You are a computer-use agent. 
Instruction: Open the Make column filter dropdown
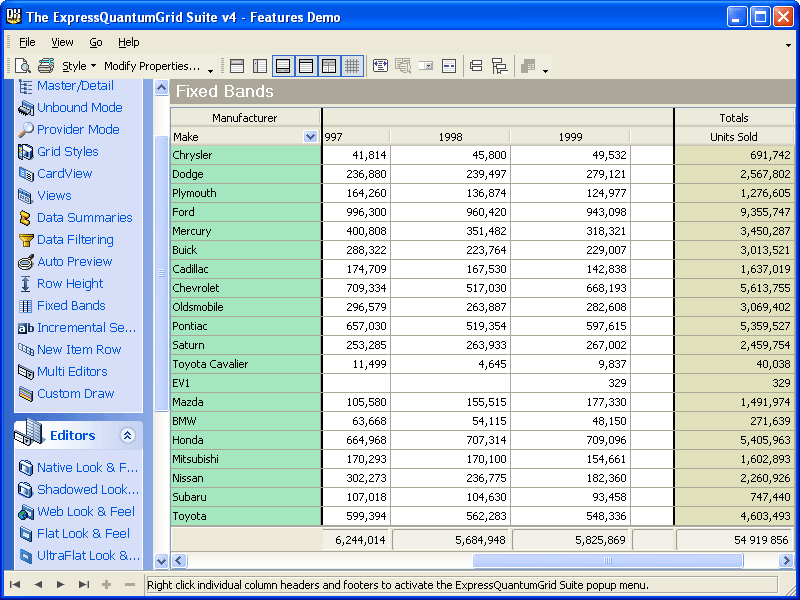coord(310,137)
